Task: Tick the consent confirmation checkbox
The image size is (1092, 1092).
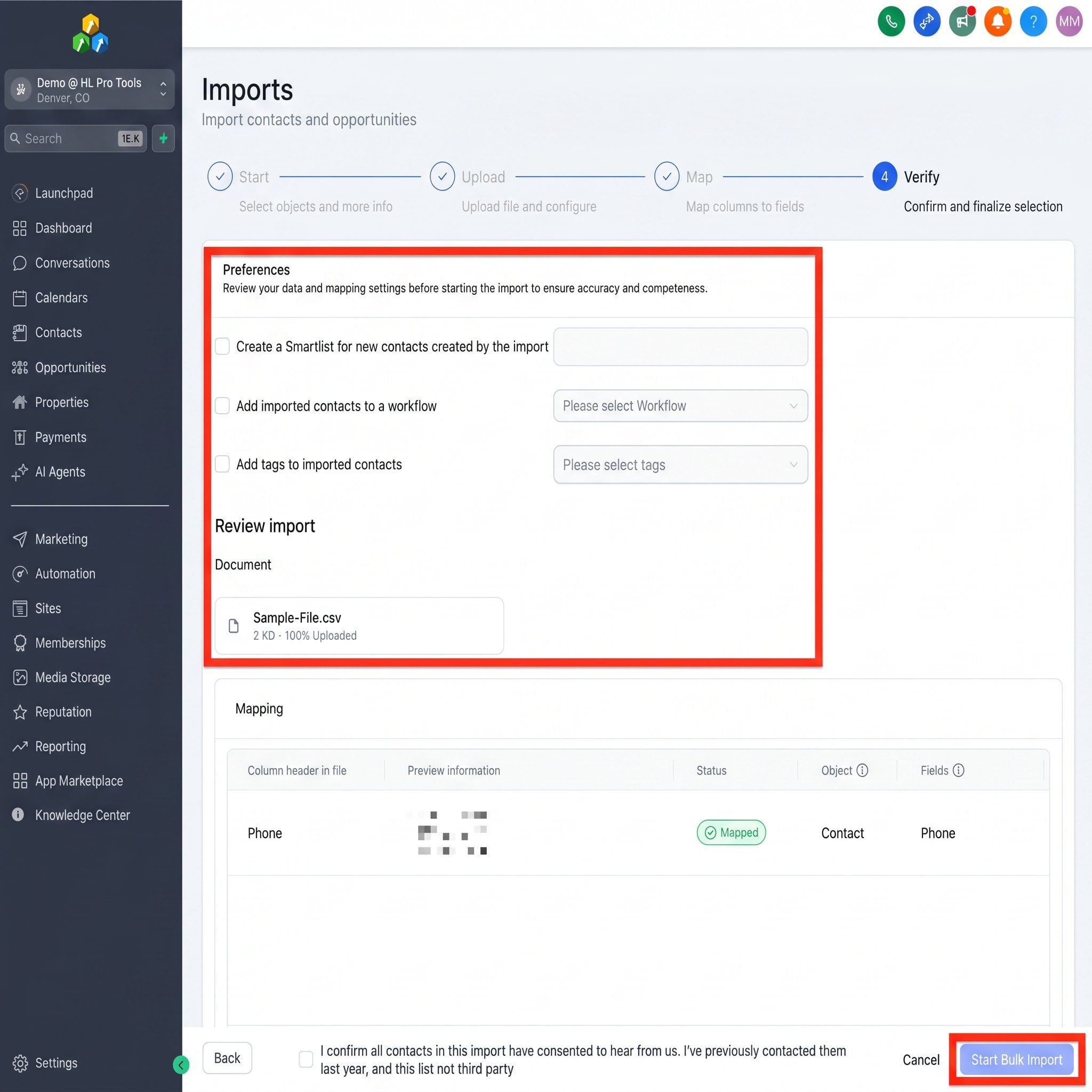Action: coord(306,1059)
